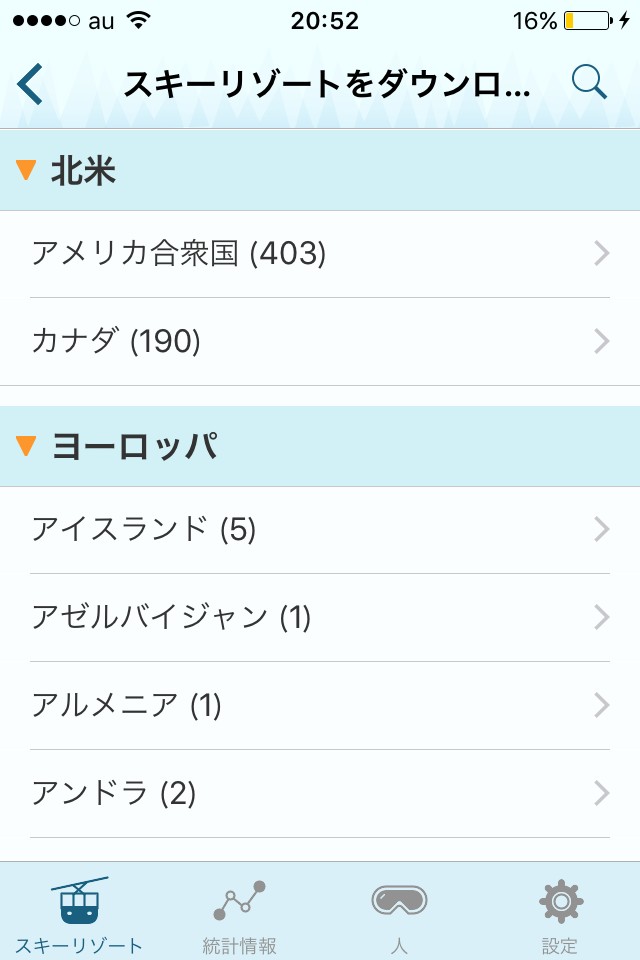Collapse the ヨーロッパ section triangle

pyautogui.click(x=27, y=446)
